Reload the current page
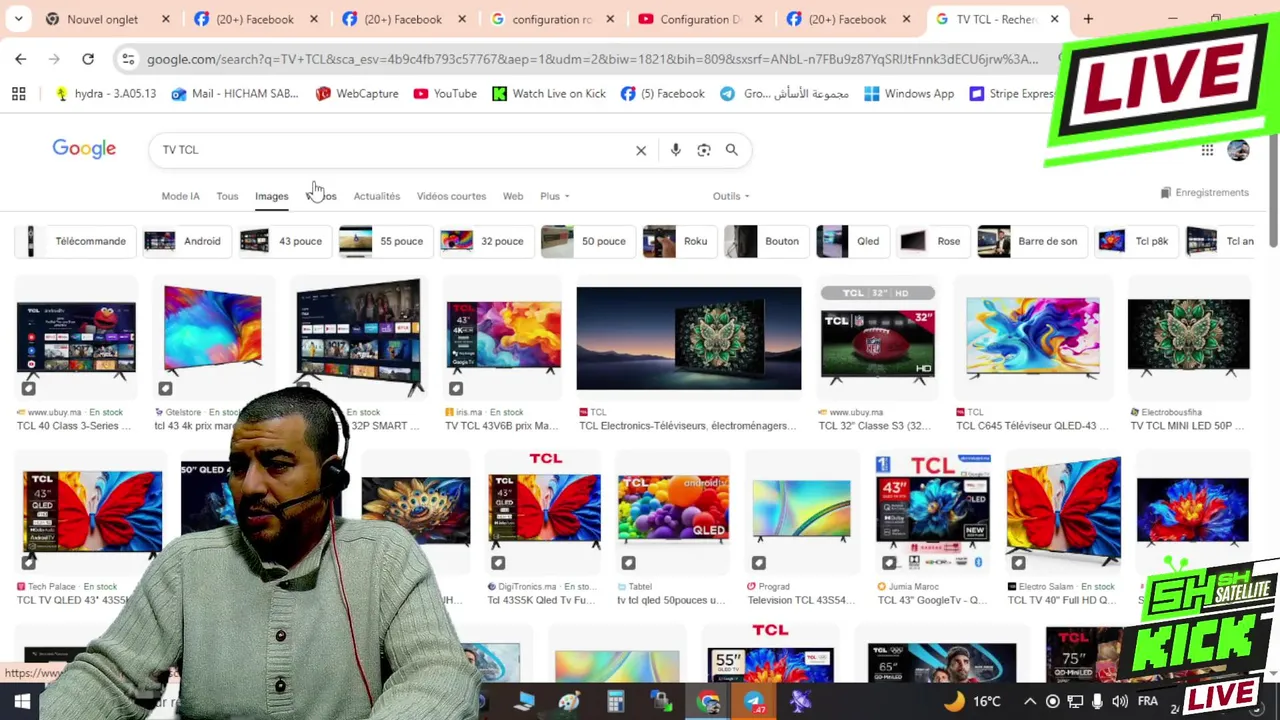The height and width of the screenshot is (720, 1280). coord(88,59)
